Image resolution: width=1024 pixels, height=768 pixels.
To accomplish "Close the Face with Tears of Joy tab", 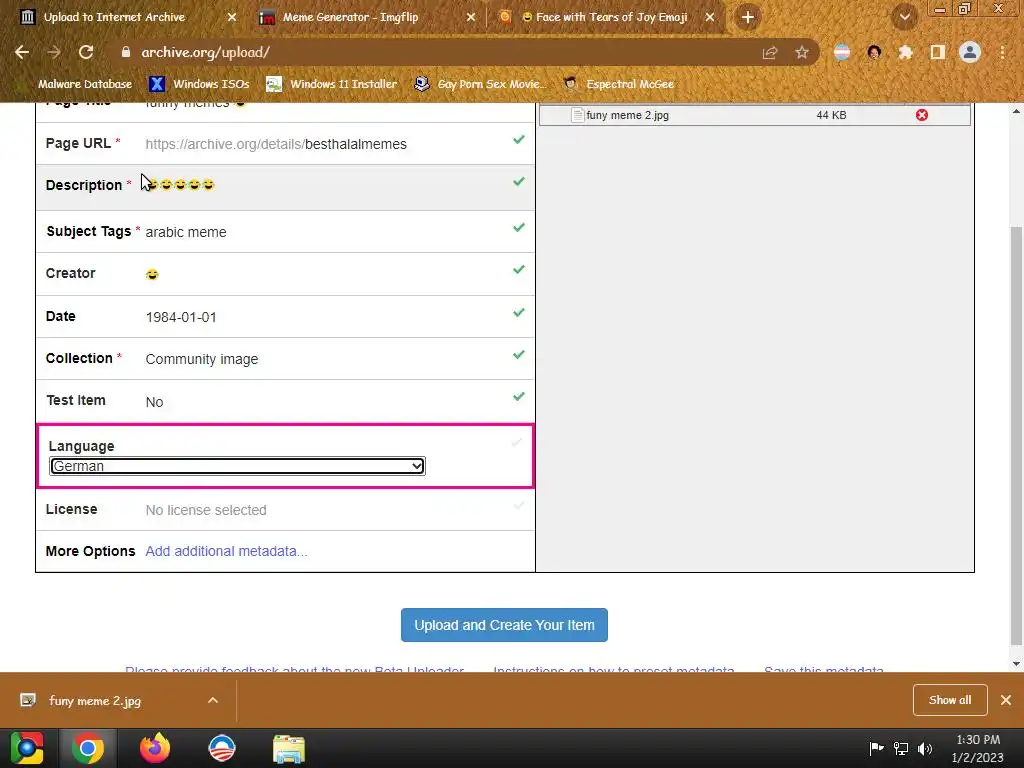I will pyautogui.click(x=710, y=17).
